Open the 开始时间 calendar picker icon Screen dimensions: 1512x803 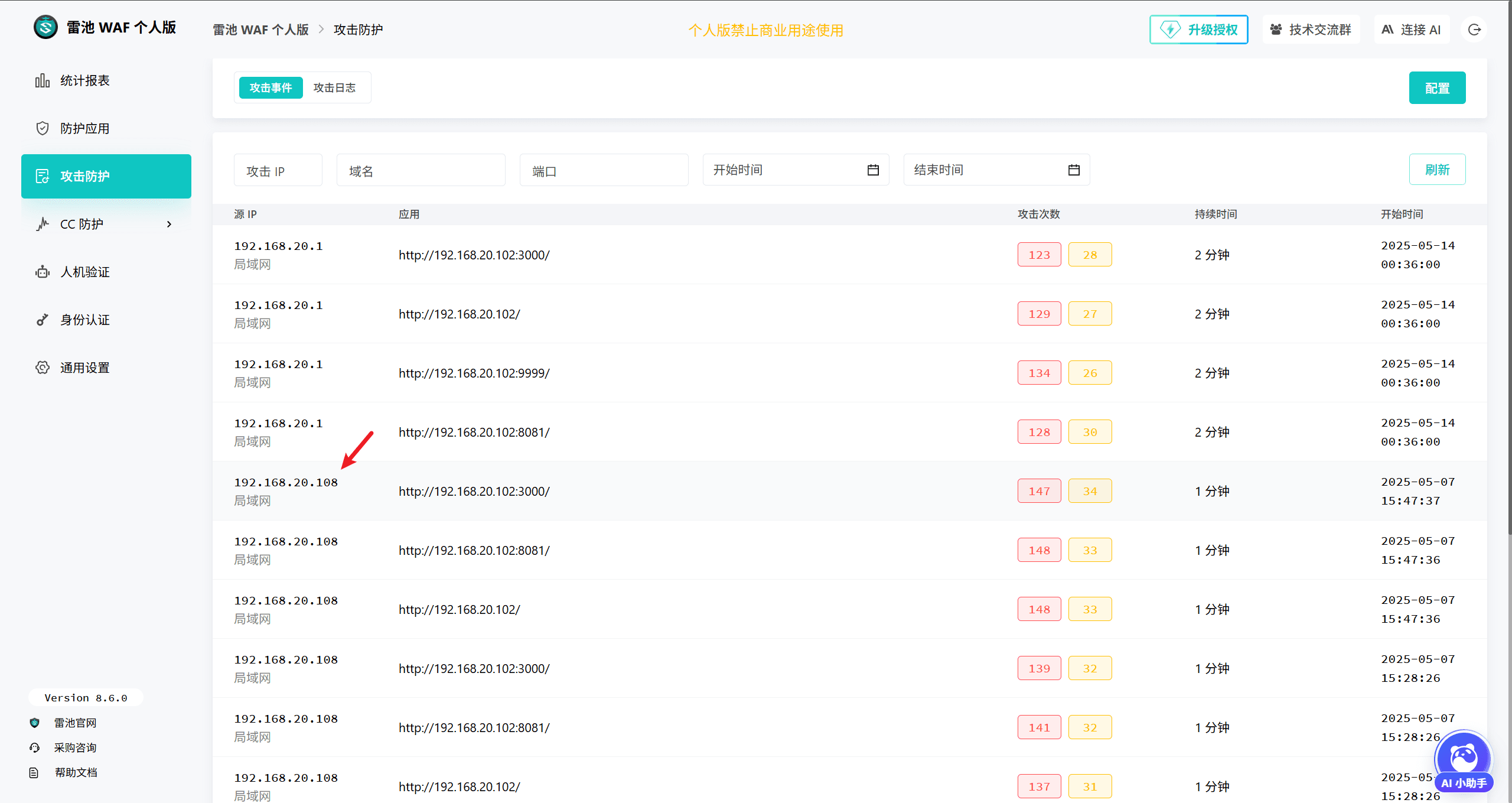coord(873,170)
